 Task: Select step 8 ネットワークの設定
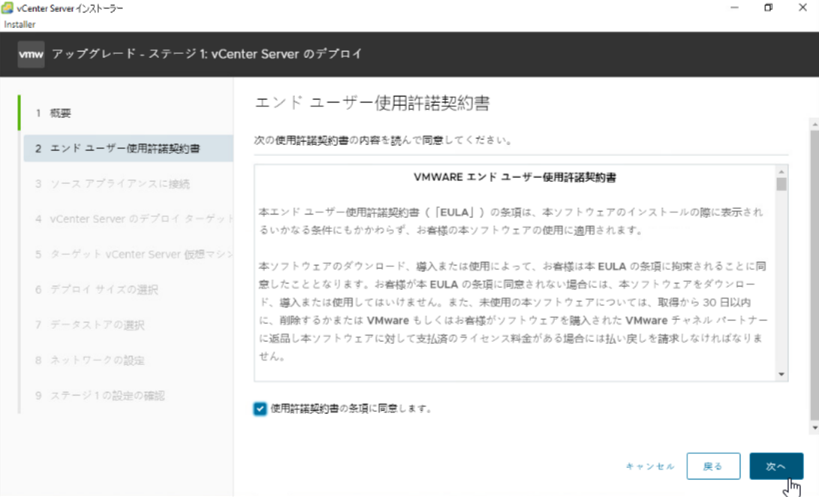[x=128, y=360]
